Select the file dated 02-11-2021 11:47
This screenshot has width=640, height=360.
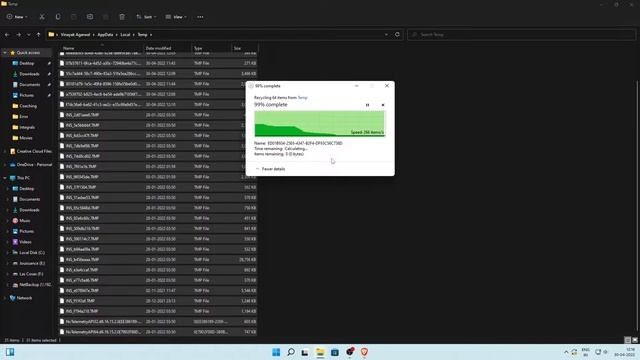[158, 291]
